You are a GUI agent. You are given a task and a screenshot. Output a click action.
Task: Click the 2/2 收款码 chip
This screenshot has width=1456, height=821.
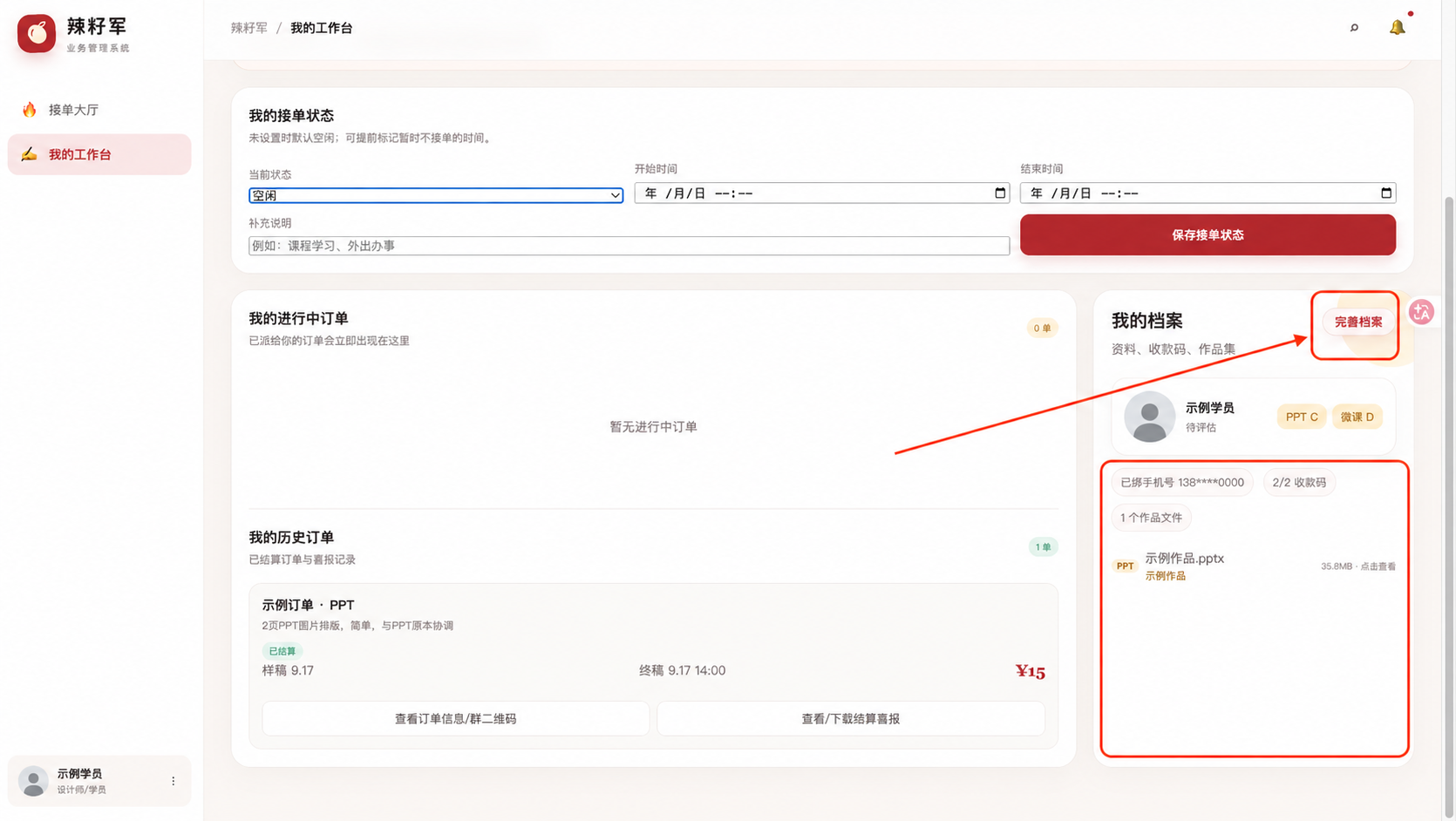[x=1299, y=482]
